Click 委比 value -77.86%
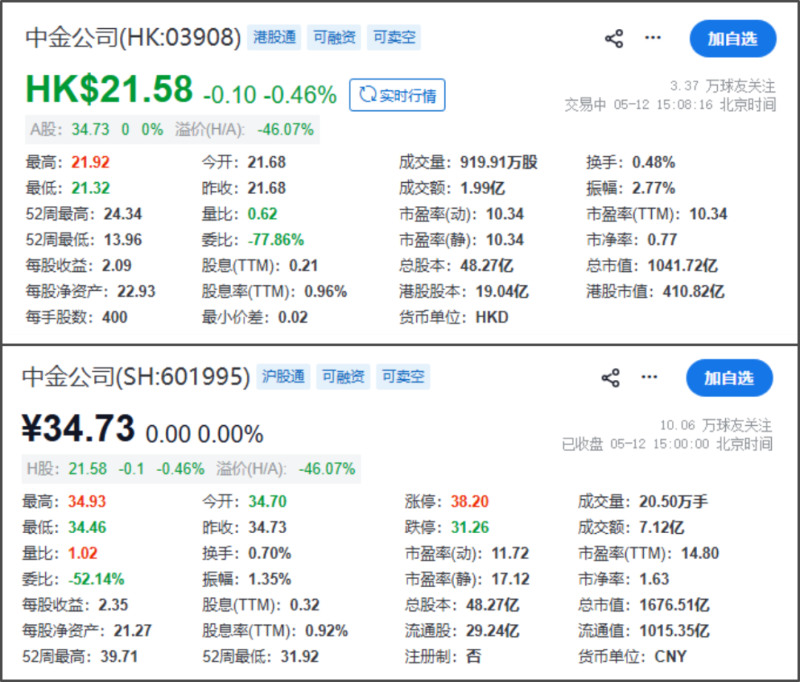The height and width of the screenshot is (682, 800). click(276, 240)
